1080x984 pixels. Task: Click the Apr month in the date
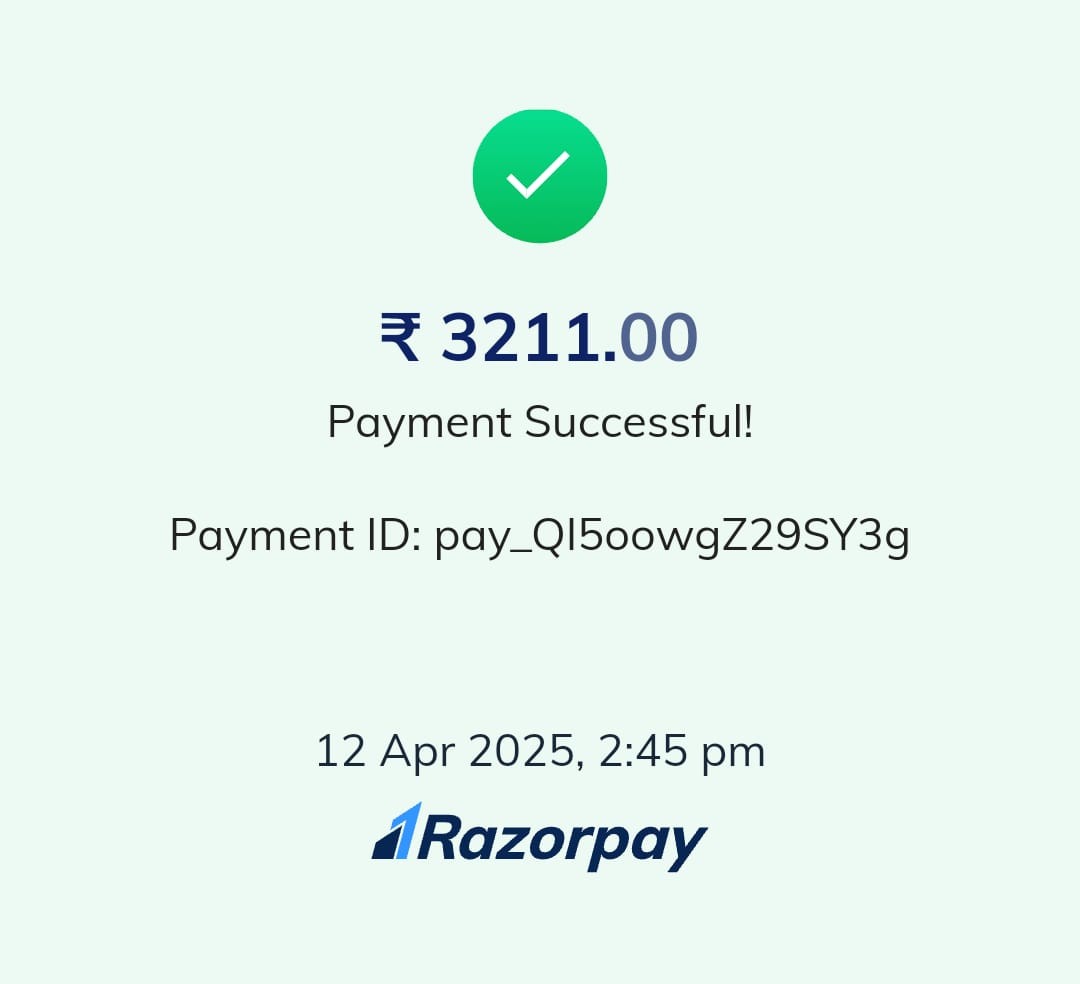[x=417, y=753]
